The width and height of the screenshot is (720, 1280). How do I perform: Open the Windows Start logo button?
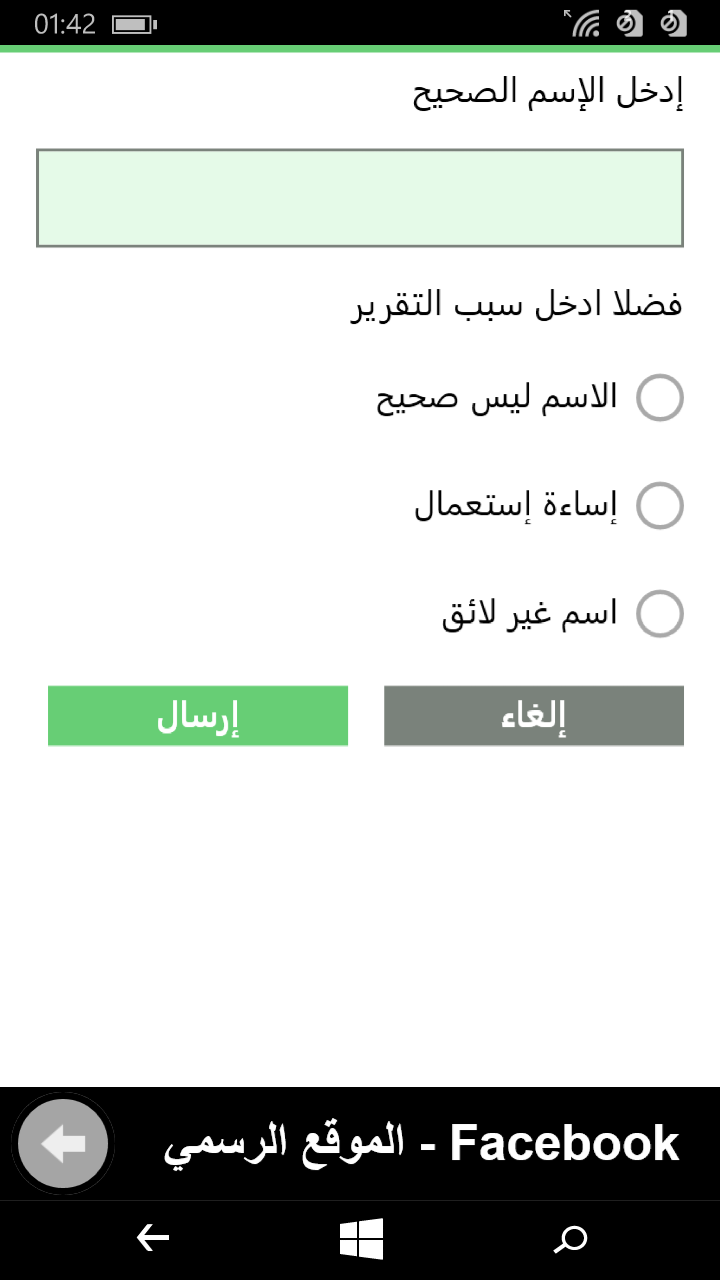pyautogui.click(x=361, y=1240)
